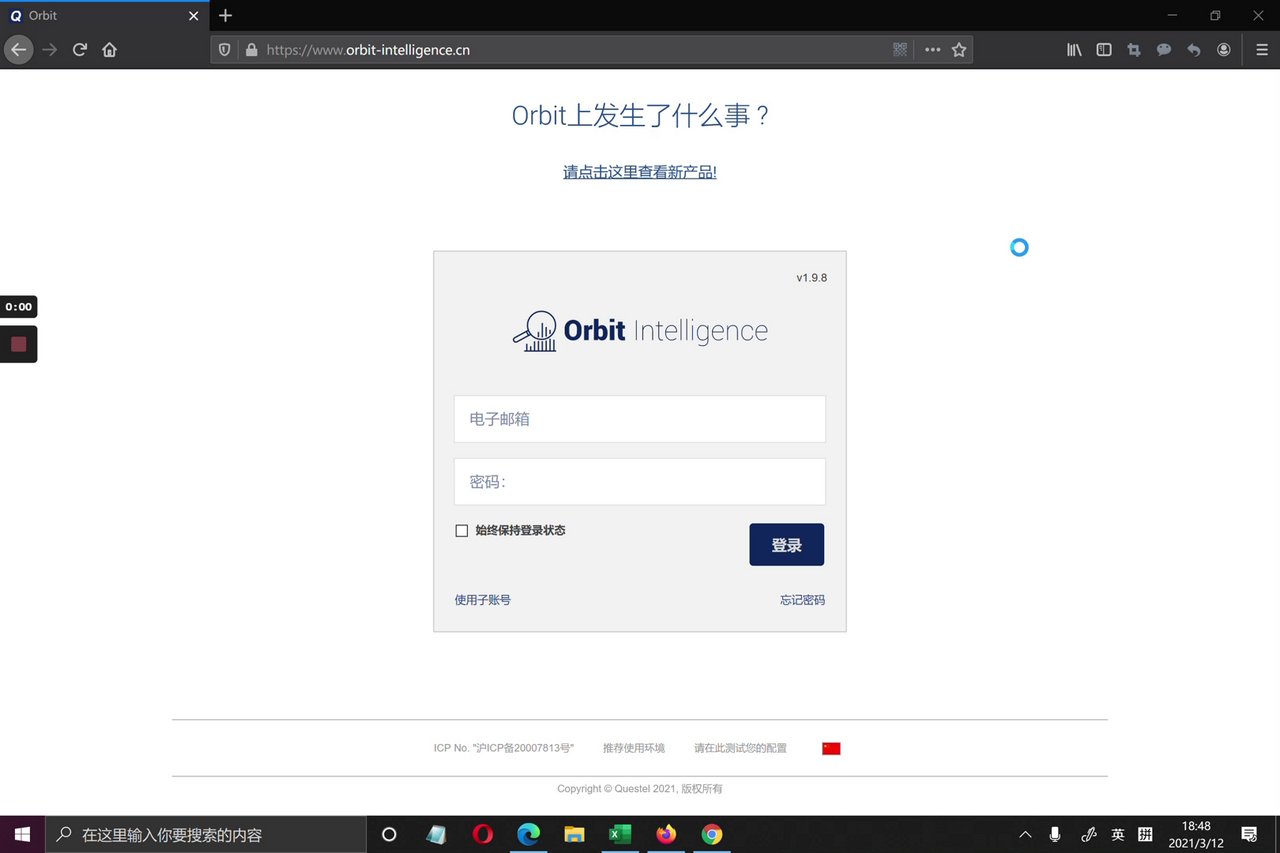Close the Orbit browser tab

click(194, 16)
